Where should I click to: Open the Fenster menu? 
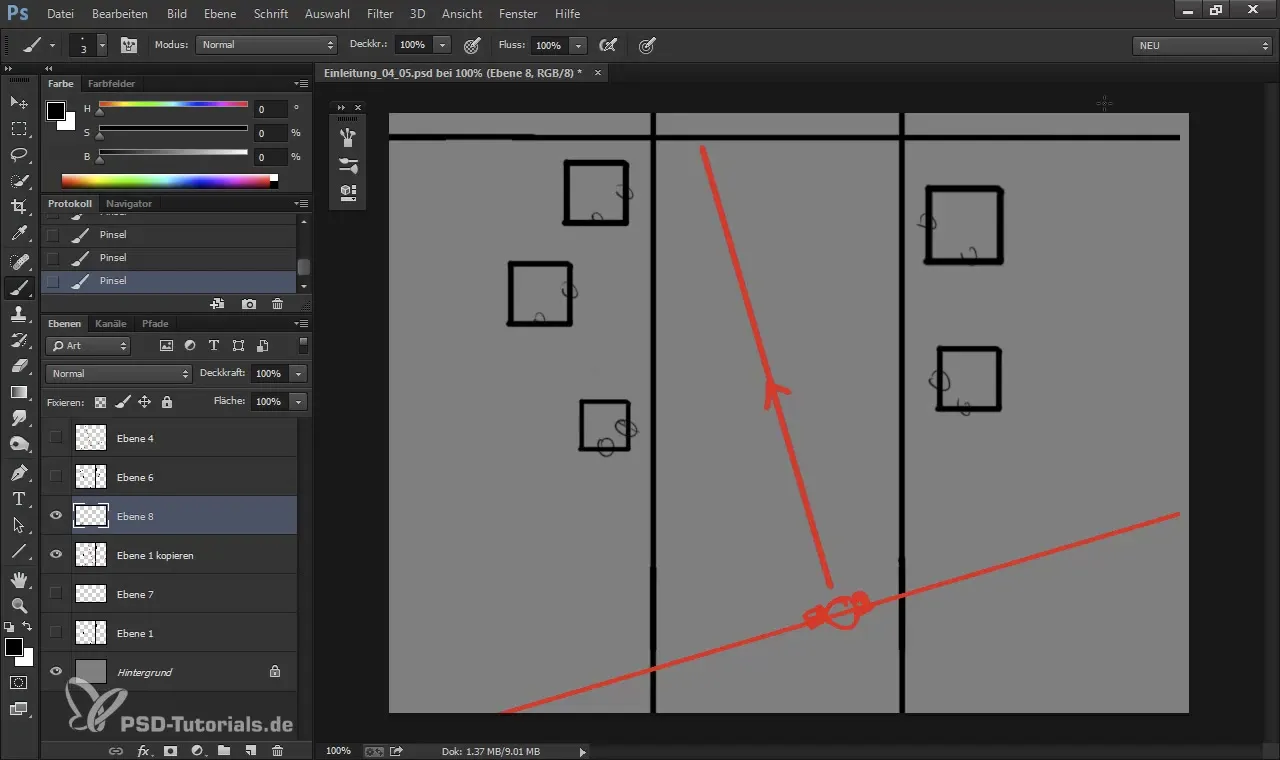(518, 14)
